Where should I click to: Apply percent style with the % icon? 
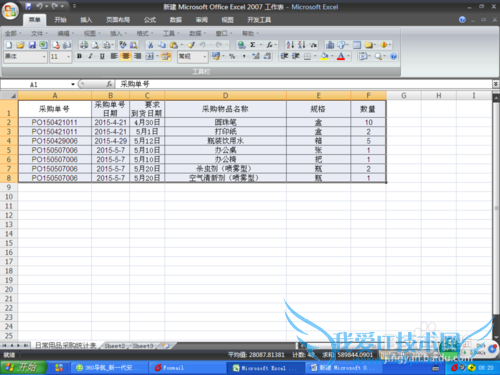(x=232, y=56)
